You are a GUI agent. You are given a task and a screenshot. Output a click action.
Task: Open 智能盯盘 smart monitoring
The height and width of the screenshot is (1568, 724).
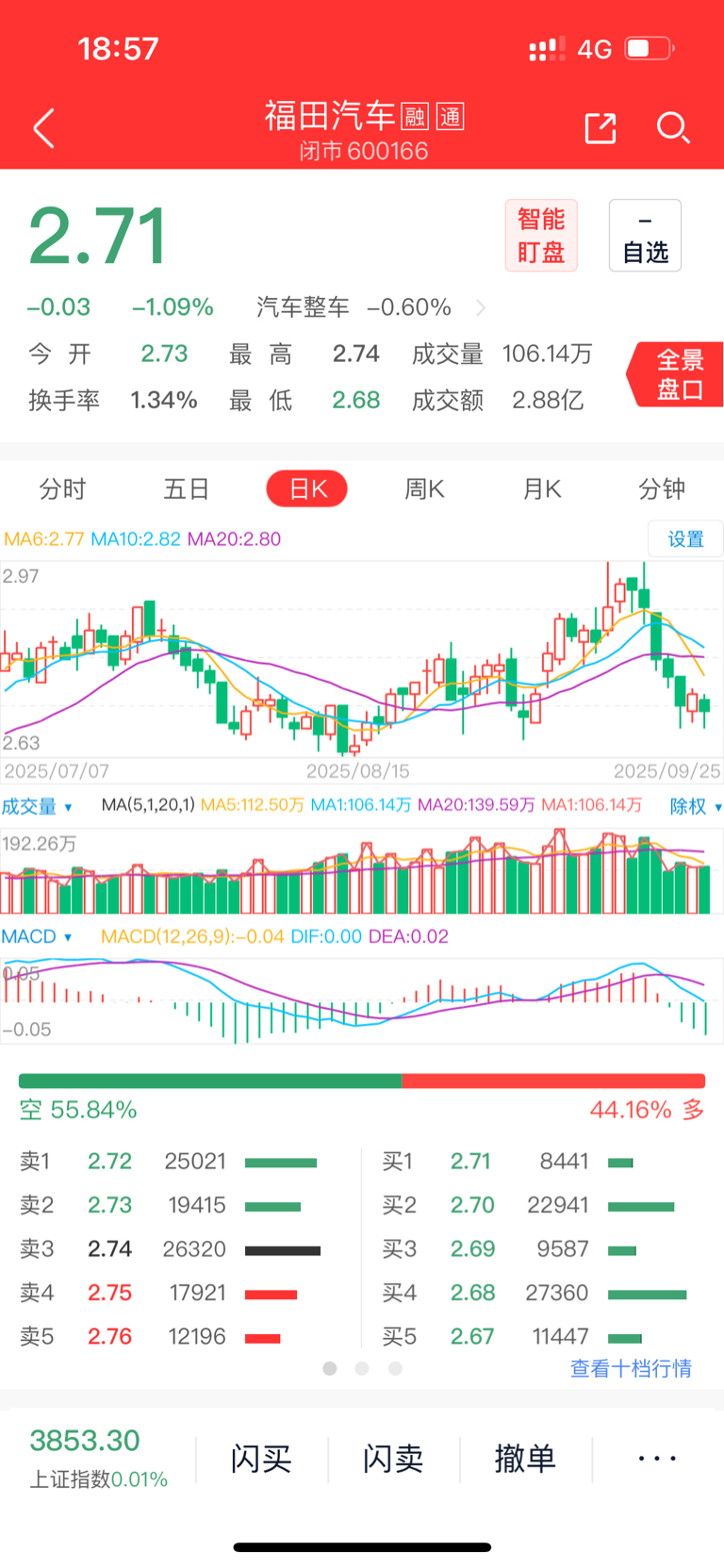[x=541, y=236]
